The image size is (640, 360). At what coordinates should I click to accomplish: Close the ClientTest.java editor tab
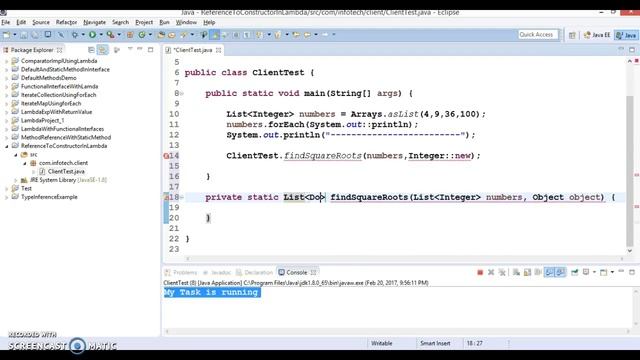coord(219,50)
